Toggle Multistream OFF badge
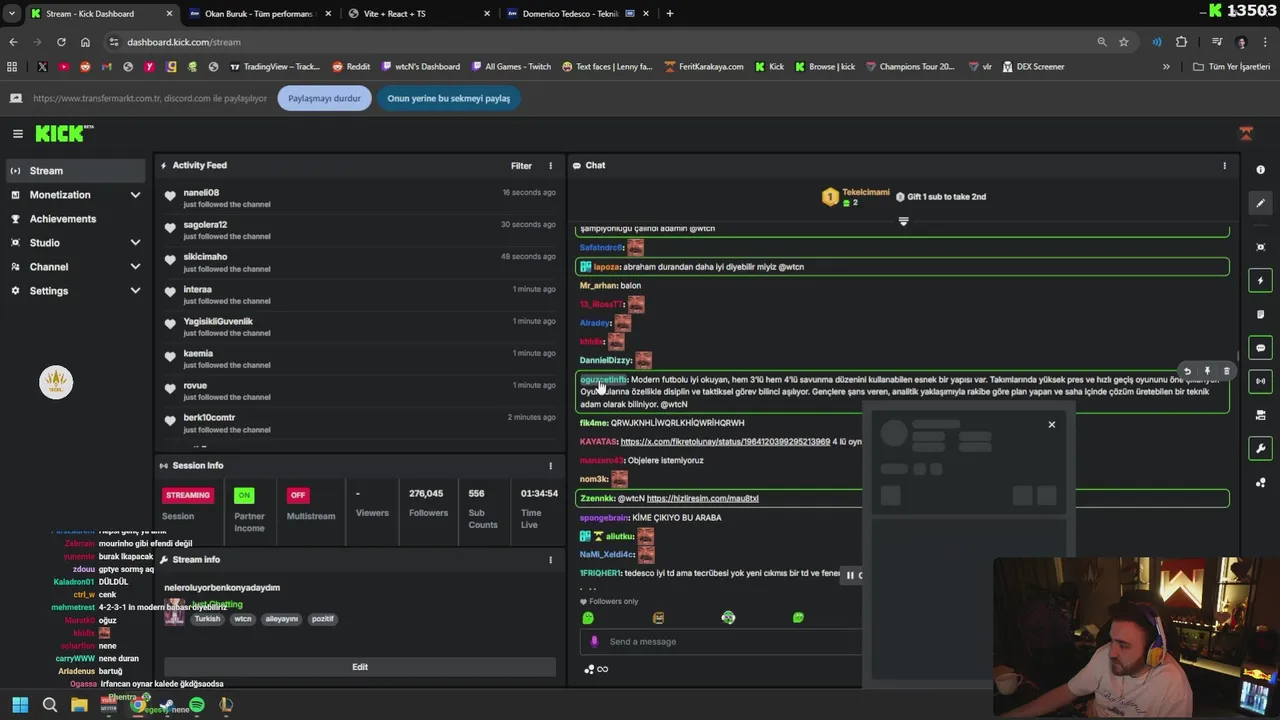 pyautogui.click(x=297, y=495)
